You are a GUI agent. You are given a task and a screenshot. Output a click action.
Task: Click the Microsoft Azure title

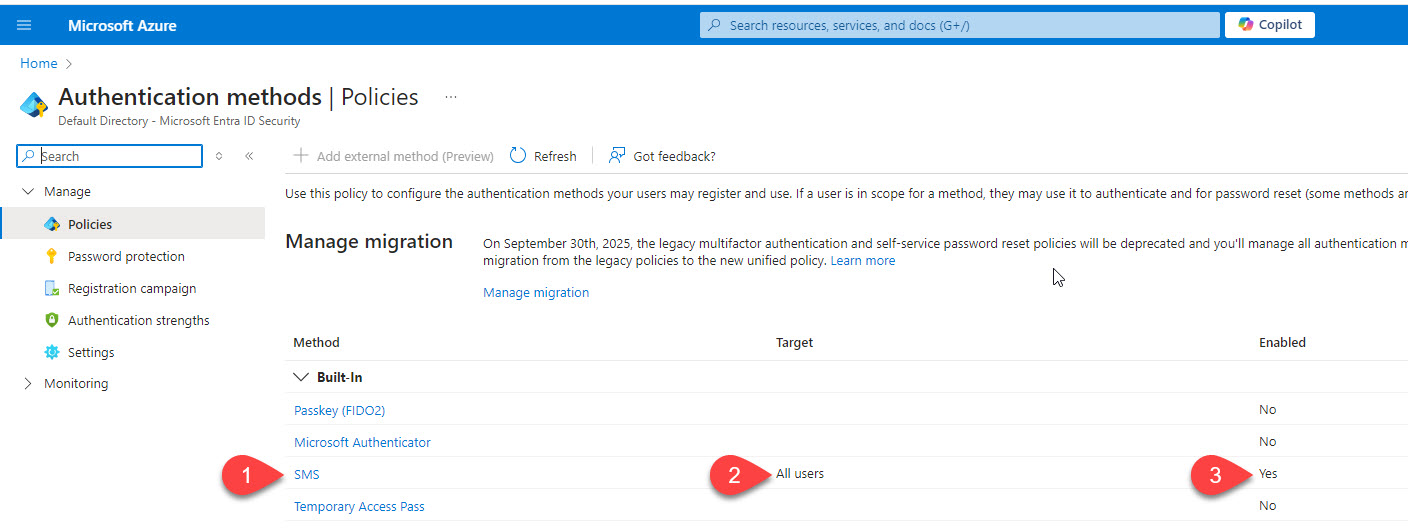pyautogui.click(x=122, y=25)
